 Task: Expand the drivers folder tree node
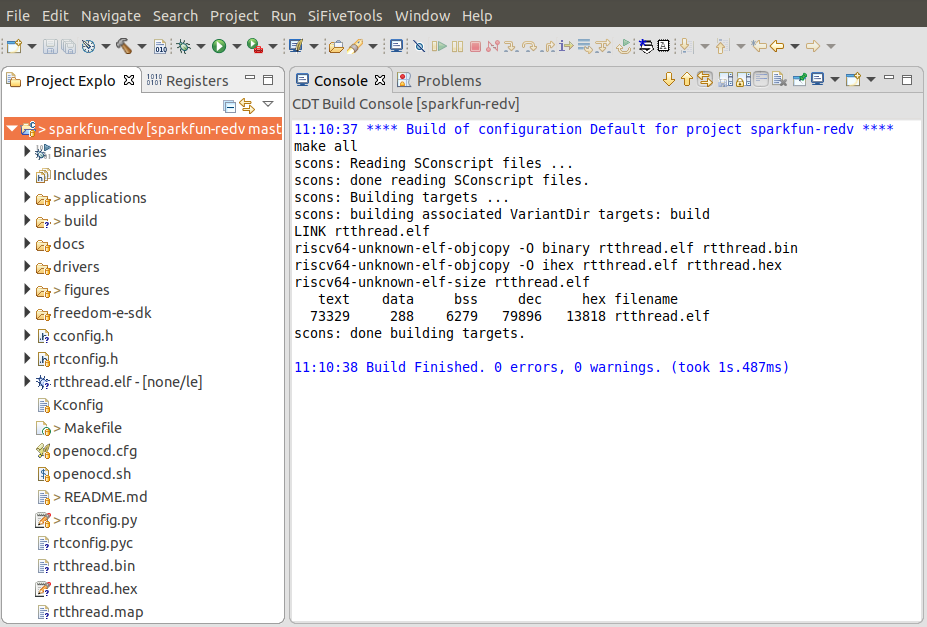click(x=28, y=267)
